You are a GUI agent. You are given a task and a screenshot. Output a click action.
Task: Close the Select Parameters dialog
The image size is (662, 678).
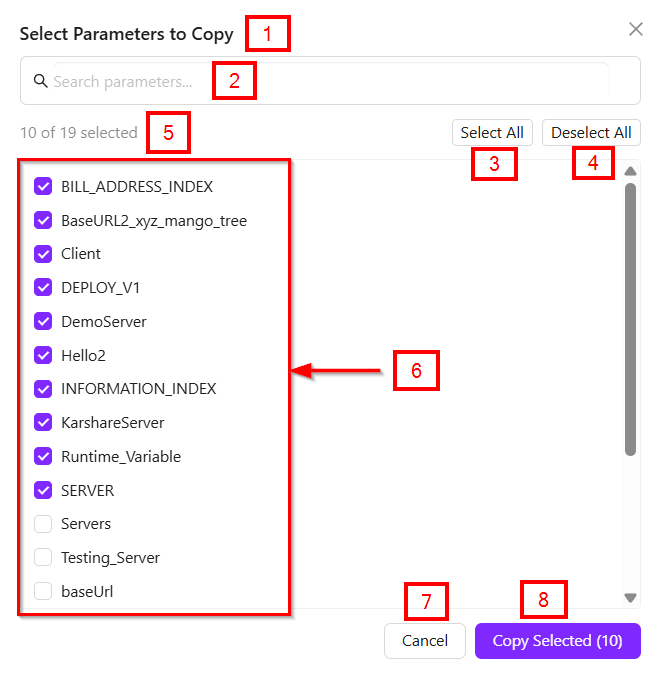[x=635, y=29]
